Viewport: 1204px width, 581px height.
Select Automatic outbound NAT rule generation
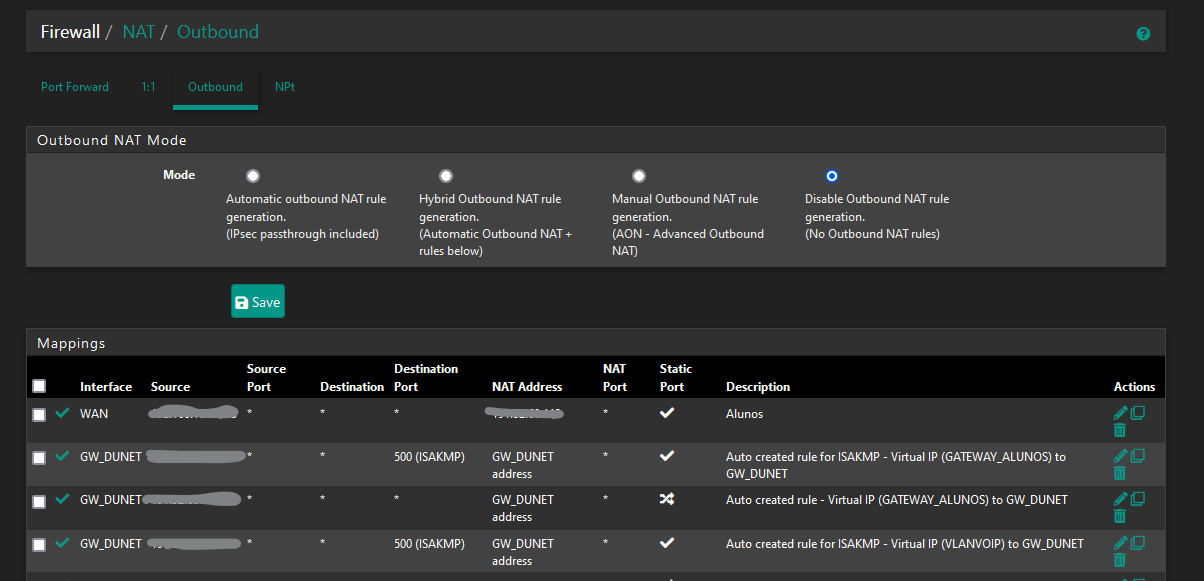click(253, 176)
